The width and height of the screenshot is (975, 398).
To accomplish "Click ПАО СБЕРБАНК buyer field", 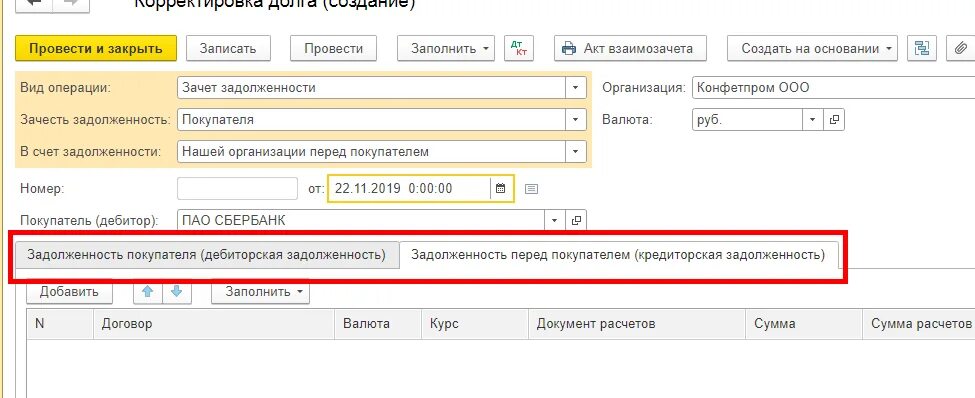I will [x=361, y=220].
